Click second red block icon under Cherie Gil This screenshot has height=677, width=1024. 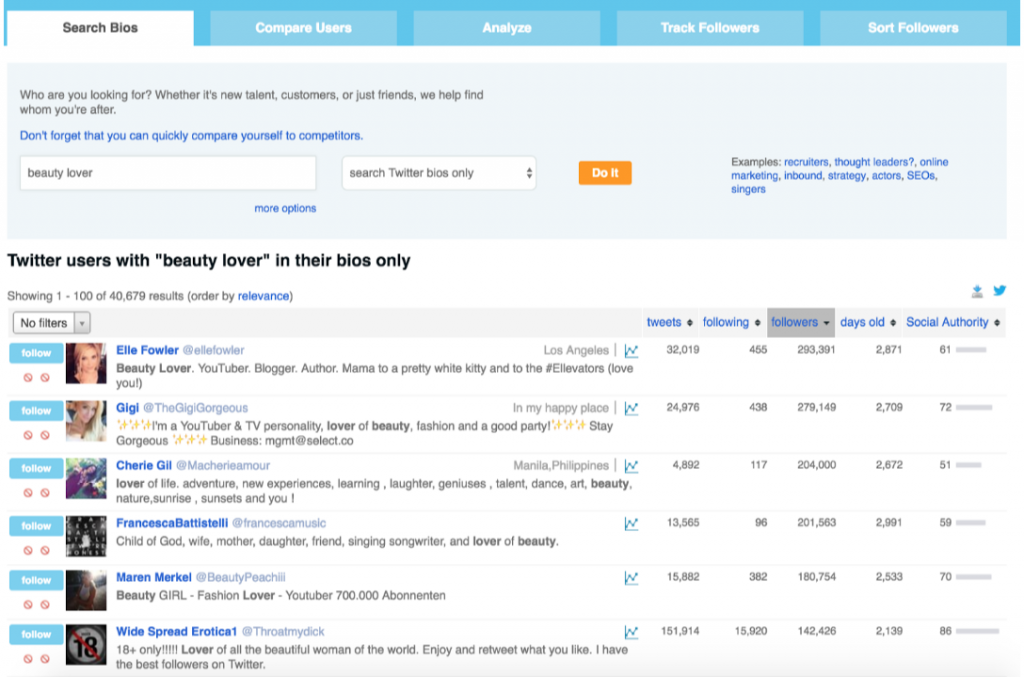[x=45, y=492]
